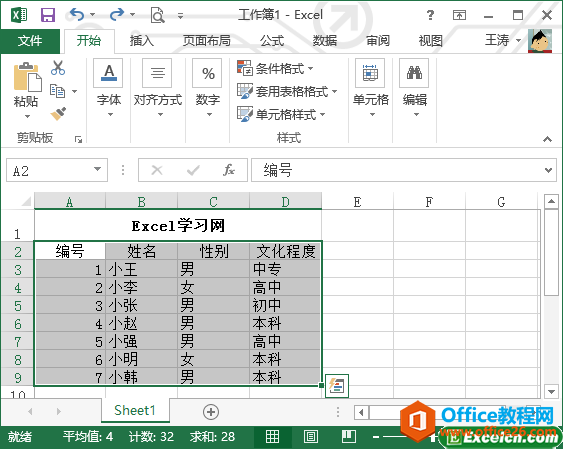
Task: Switch to the 视图 tab
Action: click(431, 41)
